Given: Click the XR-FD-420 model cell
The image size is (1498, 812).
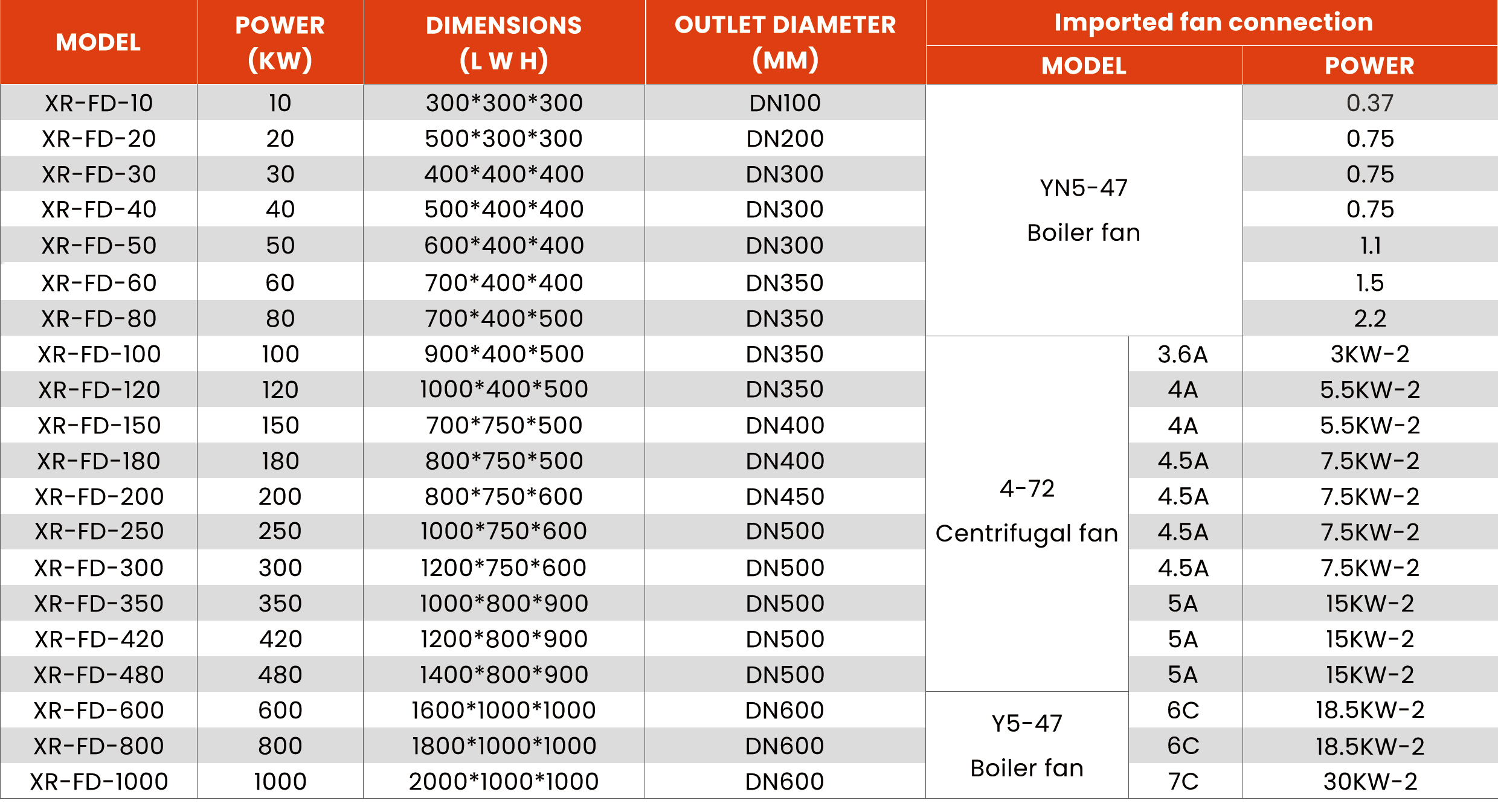Looking at the screenshot, I should [x=98, y=639].
